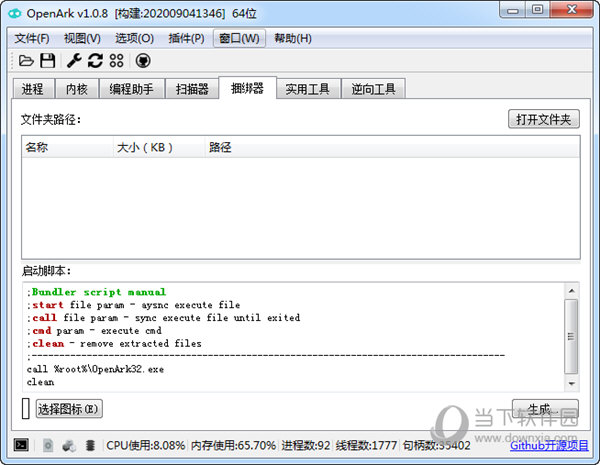Open the 插件(P) menu

tap(186, 38)
